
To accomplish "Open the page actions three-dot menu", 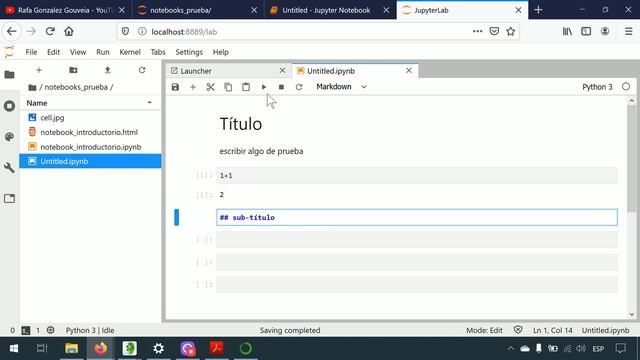I will pos(477,31).
